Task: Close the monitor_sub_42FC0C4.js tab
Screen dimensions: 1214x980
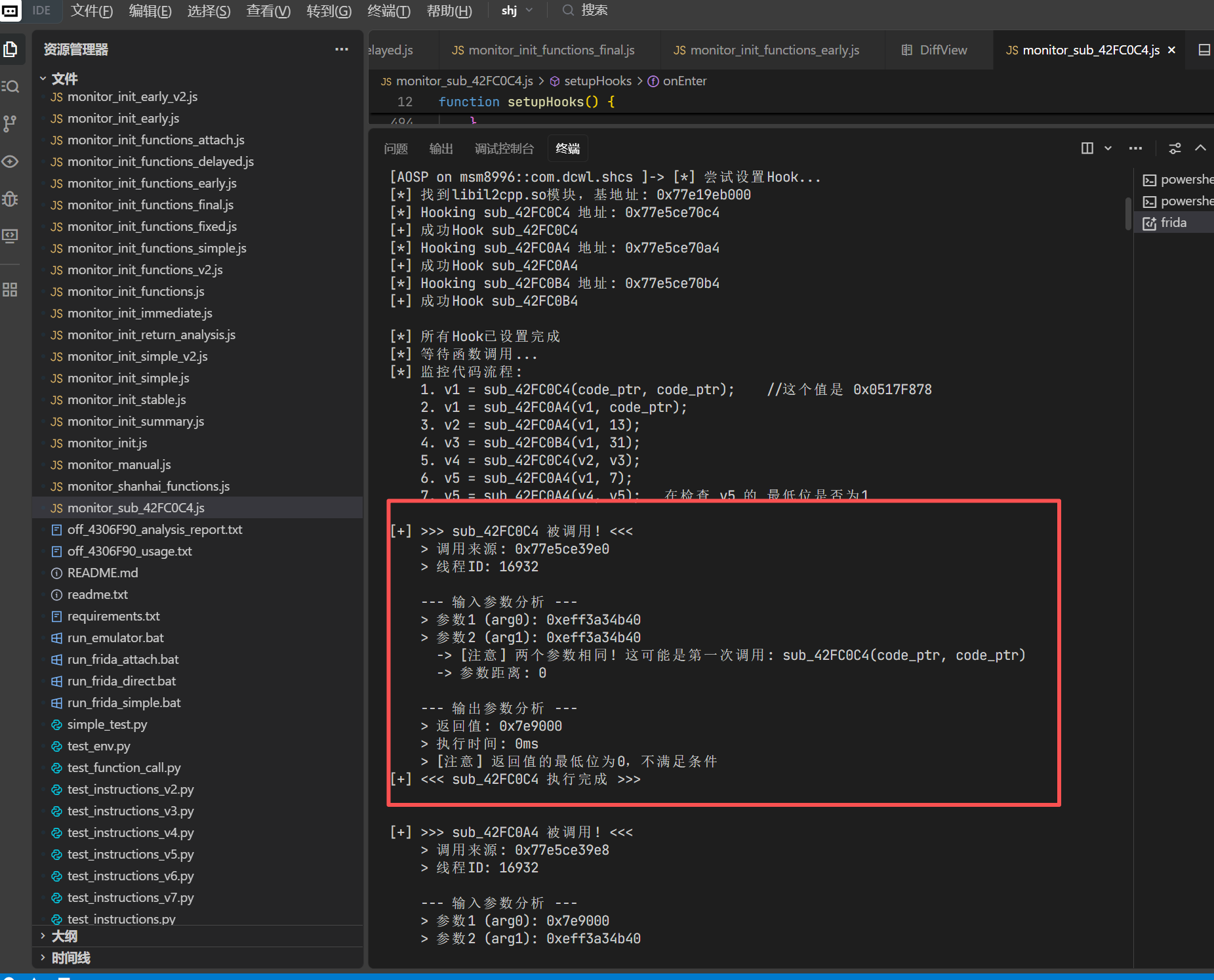Action: (1171, 50)
